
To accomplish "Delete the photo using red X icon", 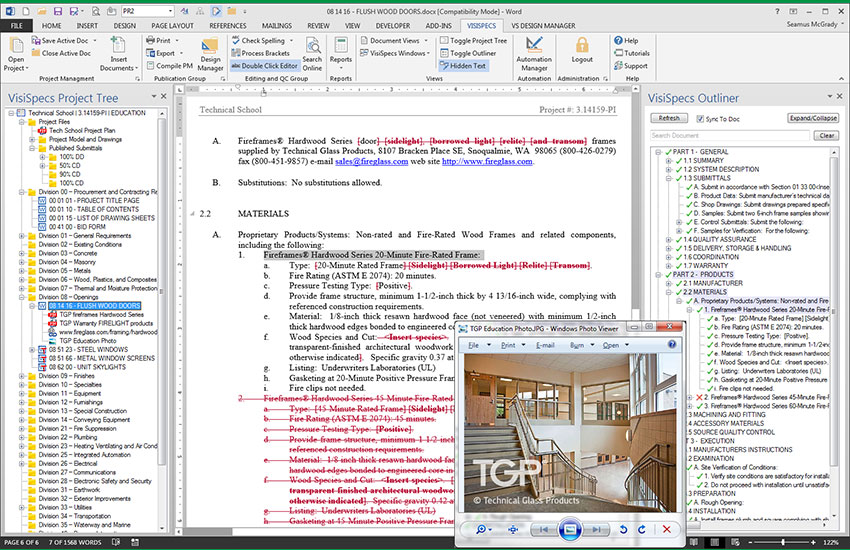I will [x=666, y=529].
